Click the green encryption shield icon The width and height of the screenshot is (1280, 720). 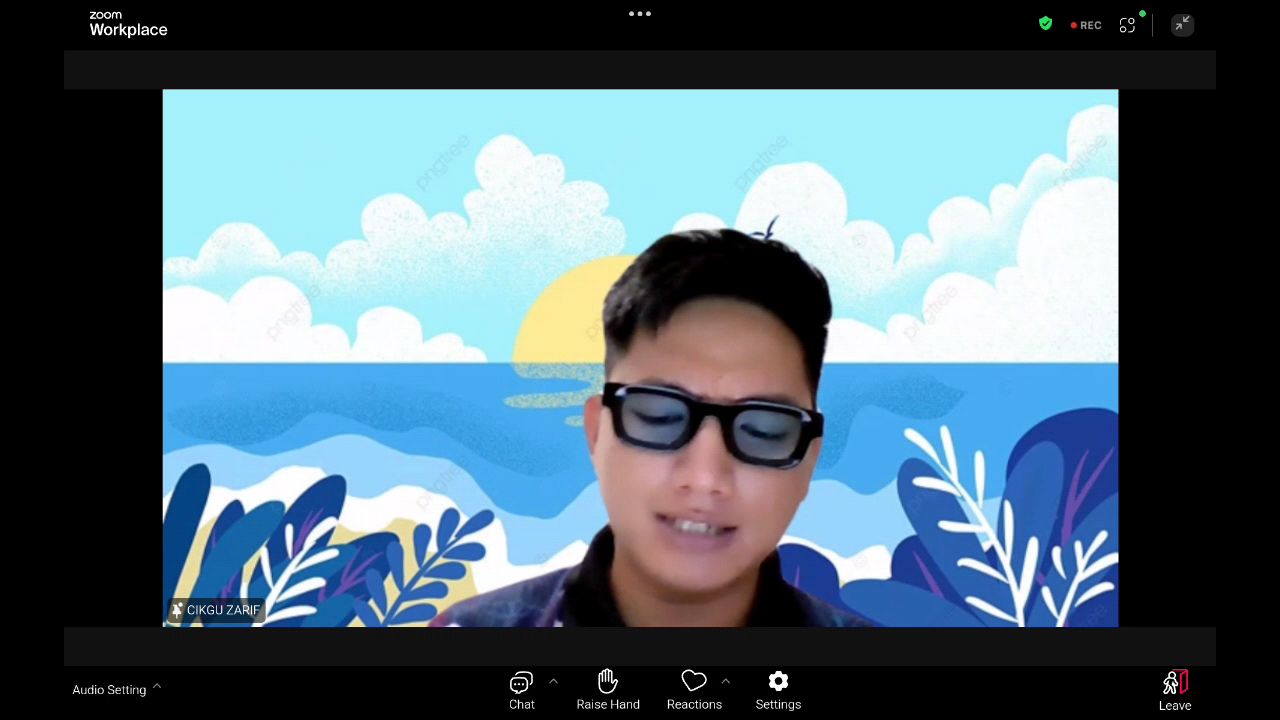click(1046, 24)
